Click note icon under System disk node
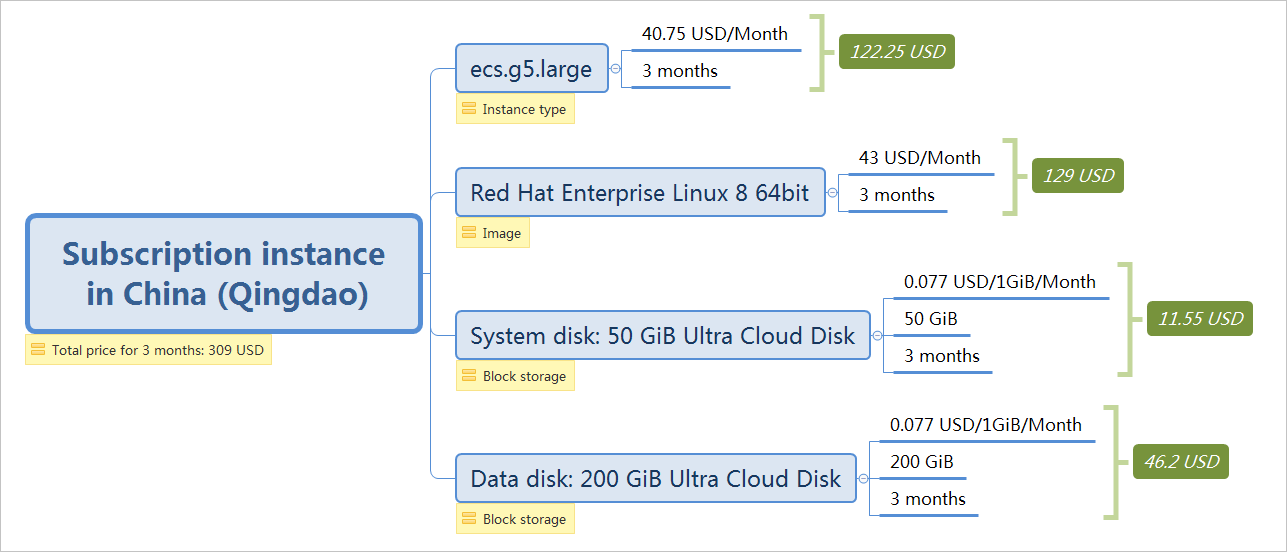Image resolution: width=1287 pixels, height=552 pixels. (468, 376)
